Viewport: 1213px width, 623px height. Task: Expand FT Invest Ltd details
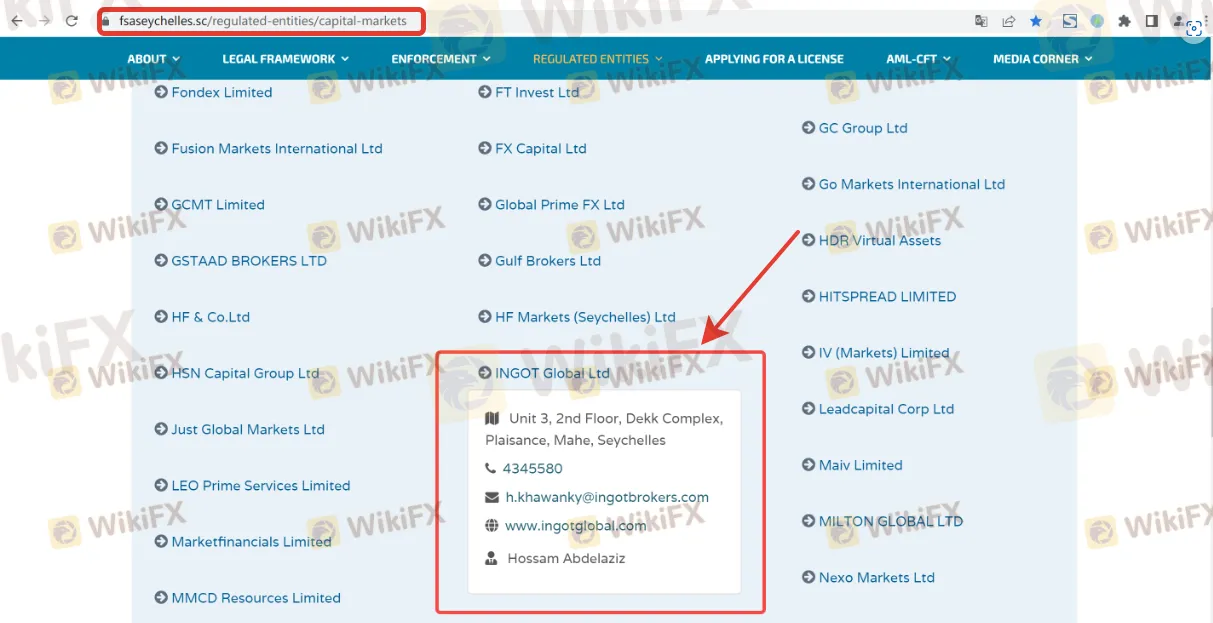537,92
